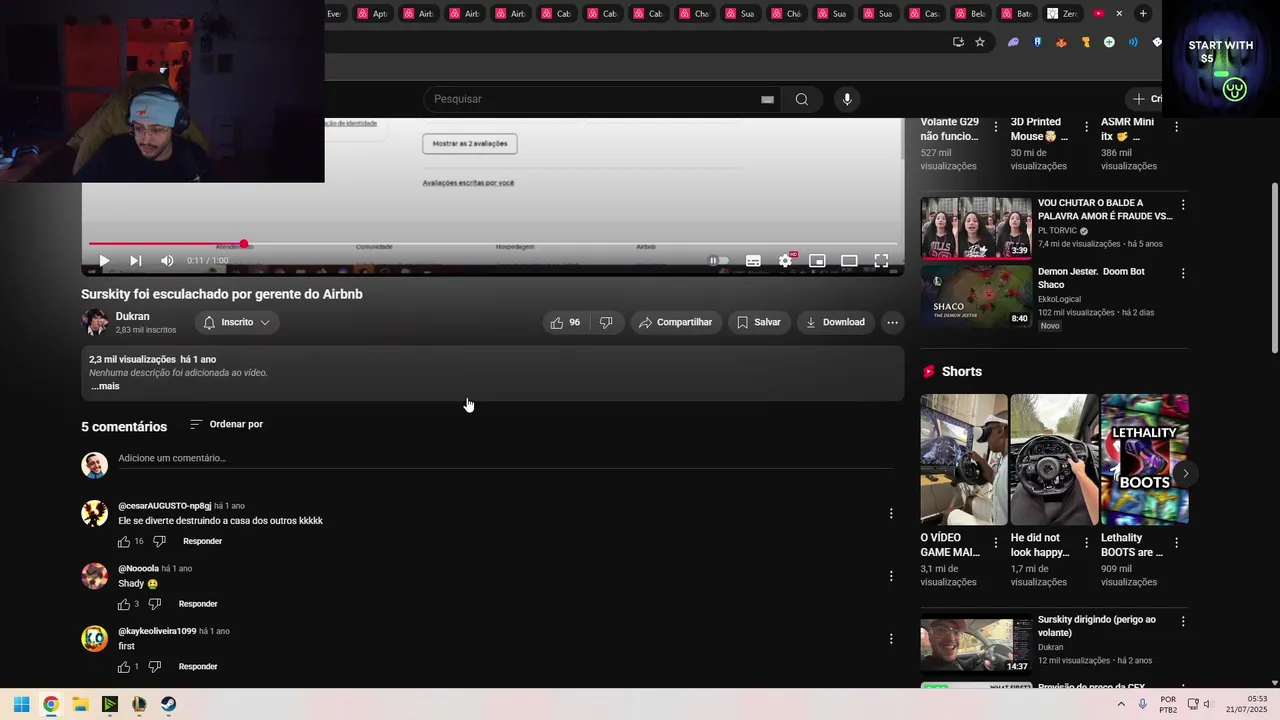The height and width of the screenshot is (720, 1280).
Task: Start voice search with the microphone
Action: click(x=847, y=99)
